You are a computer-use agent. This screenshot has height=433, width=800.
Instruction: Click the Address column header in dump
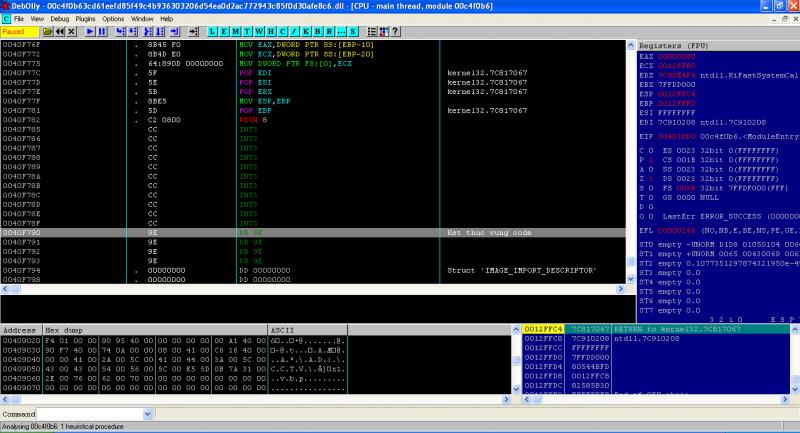(21, 330)
